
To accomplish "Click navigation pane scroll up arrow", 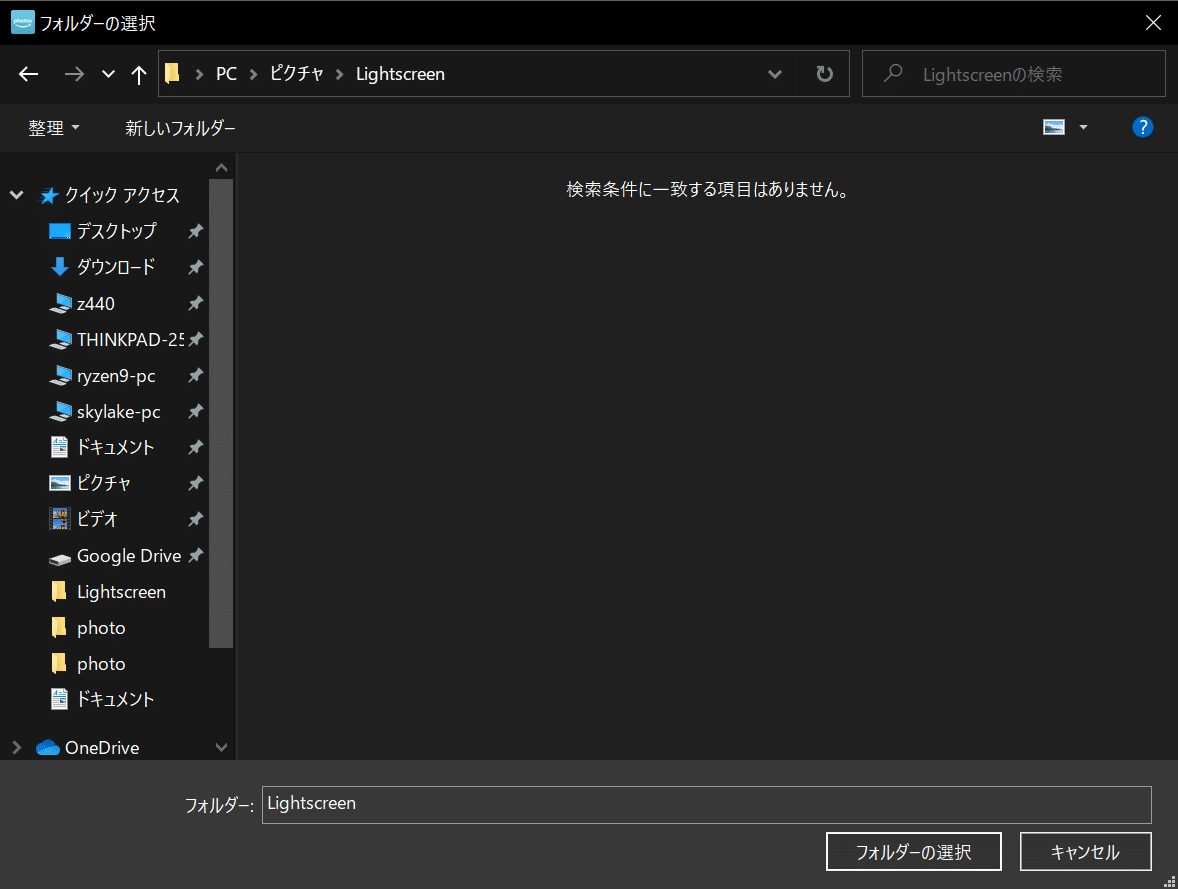I will [221, 167].
